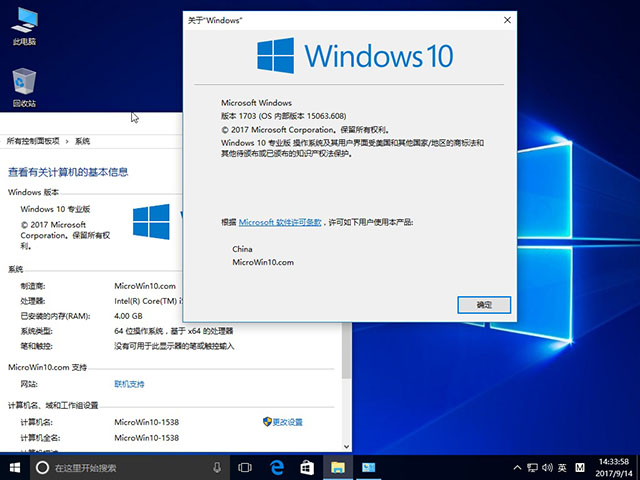Click the Windows logo in System window

151,222
